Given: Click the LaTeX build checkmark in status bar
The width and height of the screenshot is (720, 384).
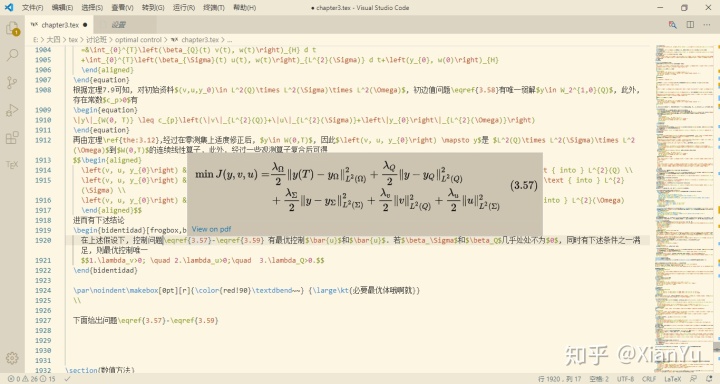Looking at the screenshot, I should 68,379.
